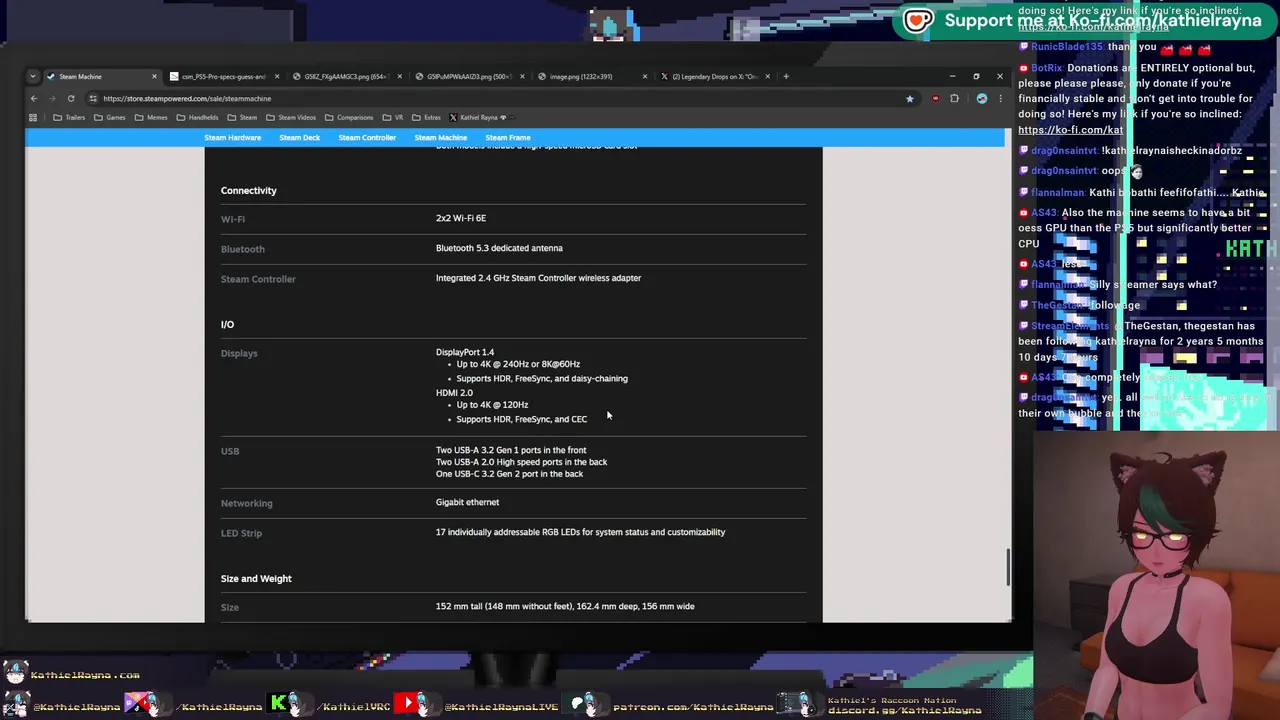Close the image.png tab
Viewport: 1280px width, 720px height.
coord(645,76)
